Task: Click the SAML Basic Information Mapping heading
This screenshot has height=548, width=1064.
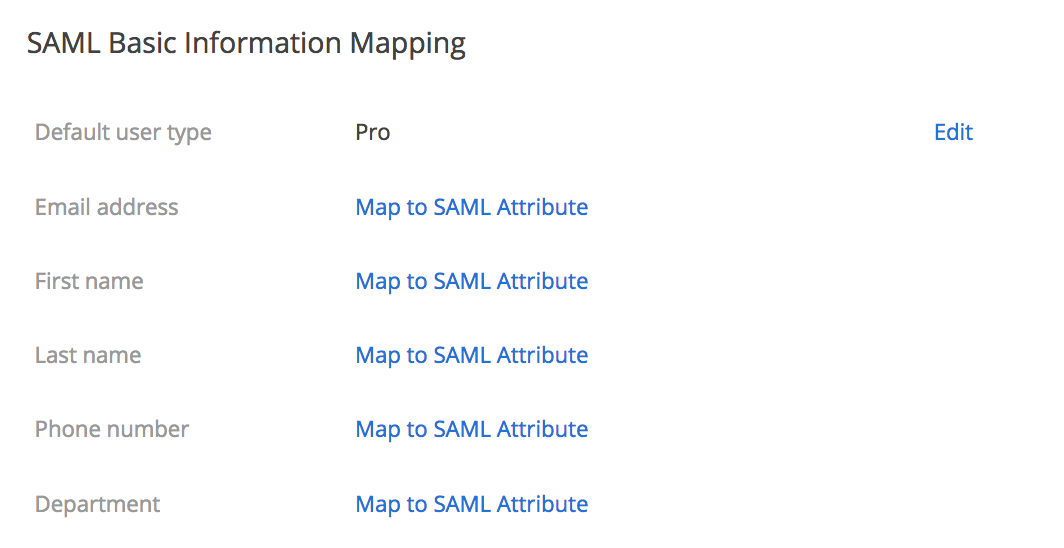Action: click(x=246, y=44)
